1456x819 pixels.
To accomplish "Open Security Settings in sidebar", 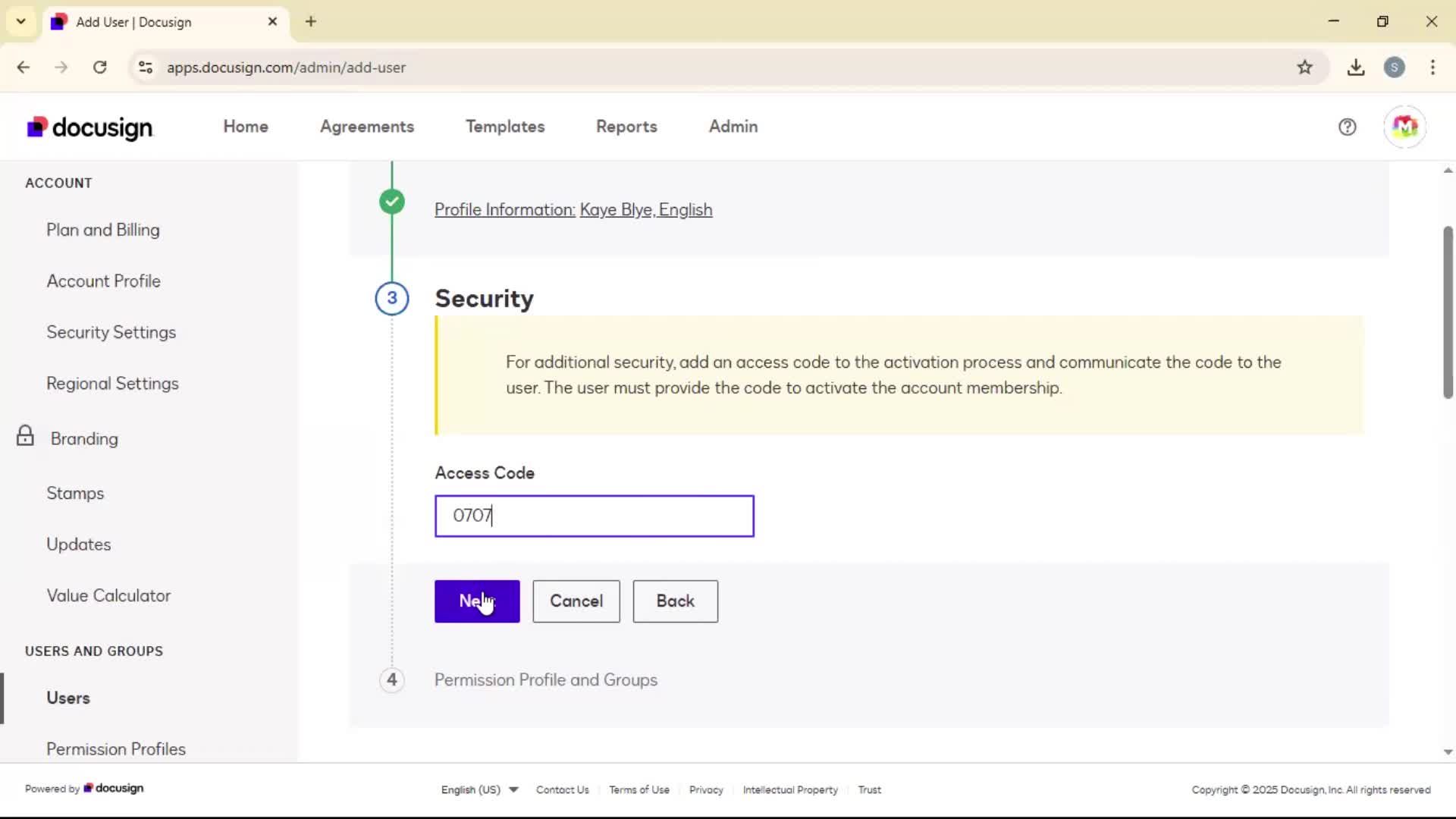I will pos(111,332).
